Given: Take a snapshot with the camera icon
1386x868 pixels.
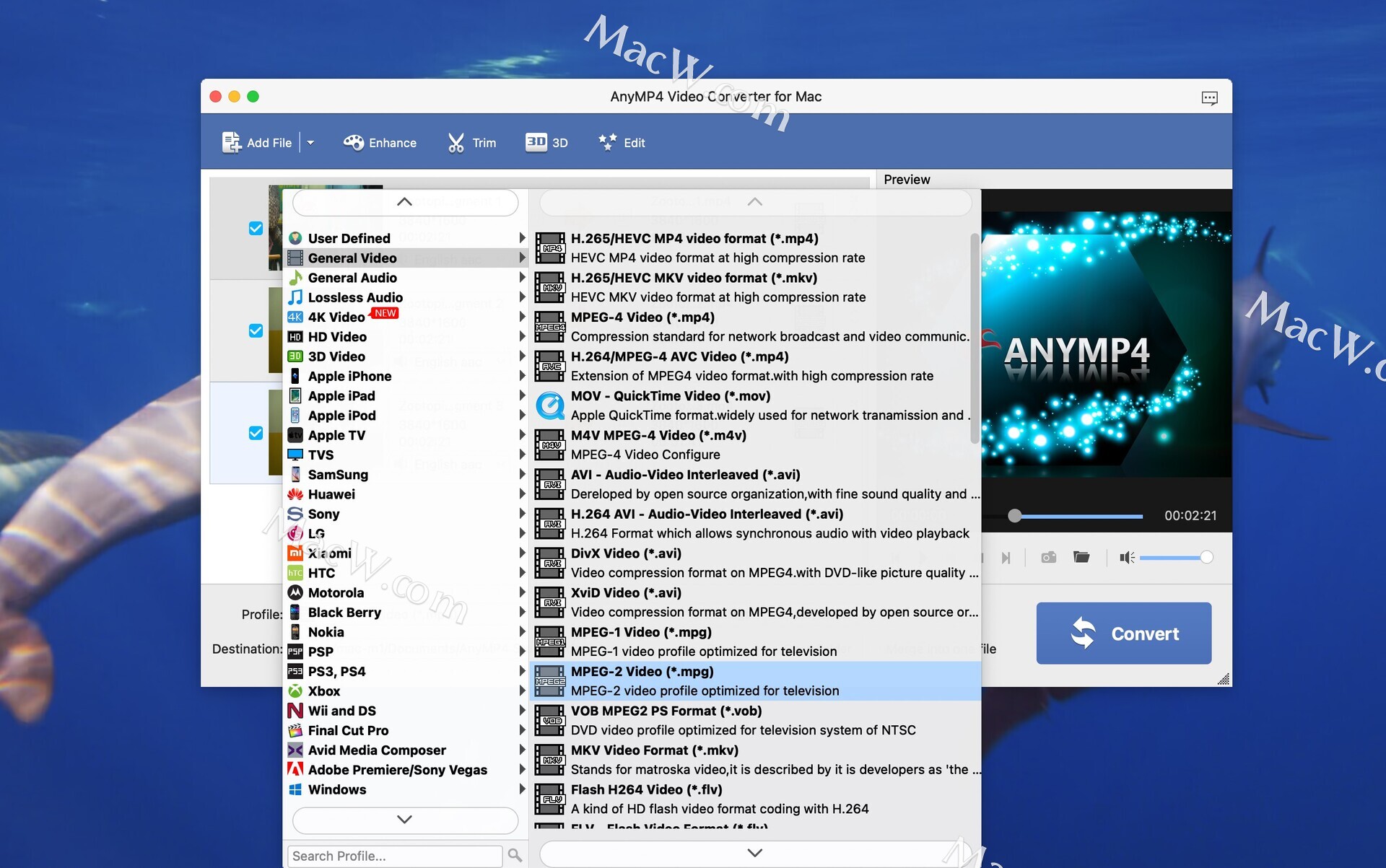Looking at the screenshot, I should pyautogui.click(x=1048, y=557).
